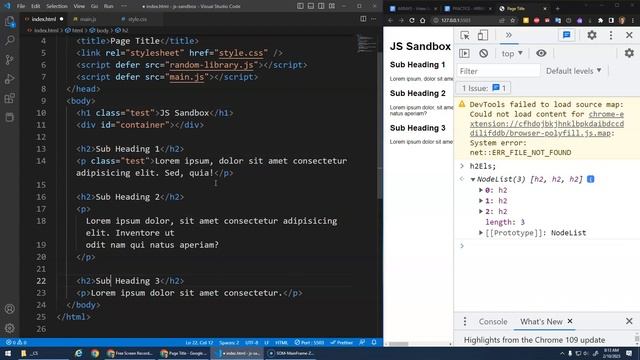Screen dimensions: 640x360
Task: Open the chrome-extension source map link
Action: click(547, 124)
